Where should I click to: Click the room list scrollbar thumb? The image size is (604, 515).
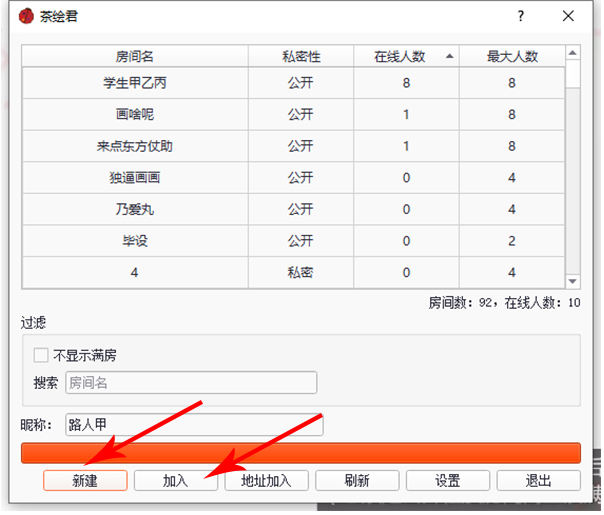[x=573, y=73]
